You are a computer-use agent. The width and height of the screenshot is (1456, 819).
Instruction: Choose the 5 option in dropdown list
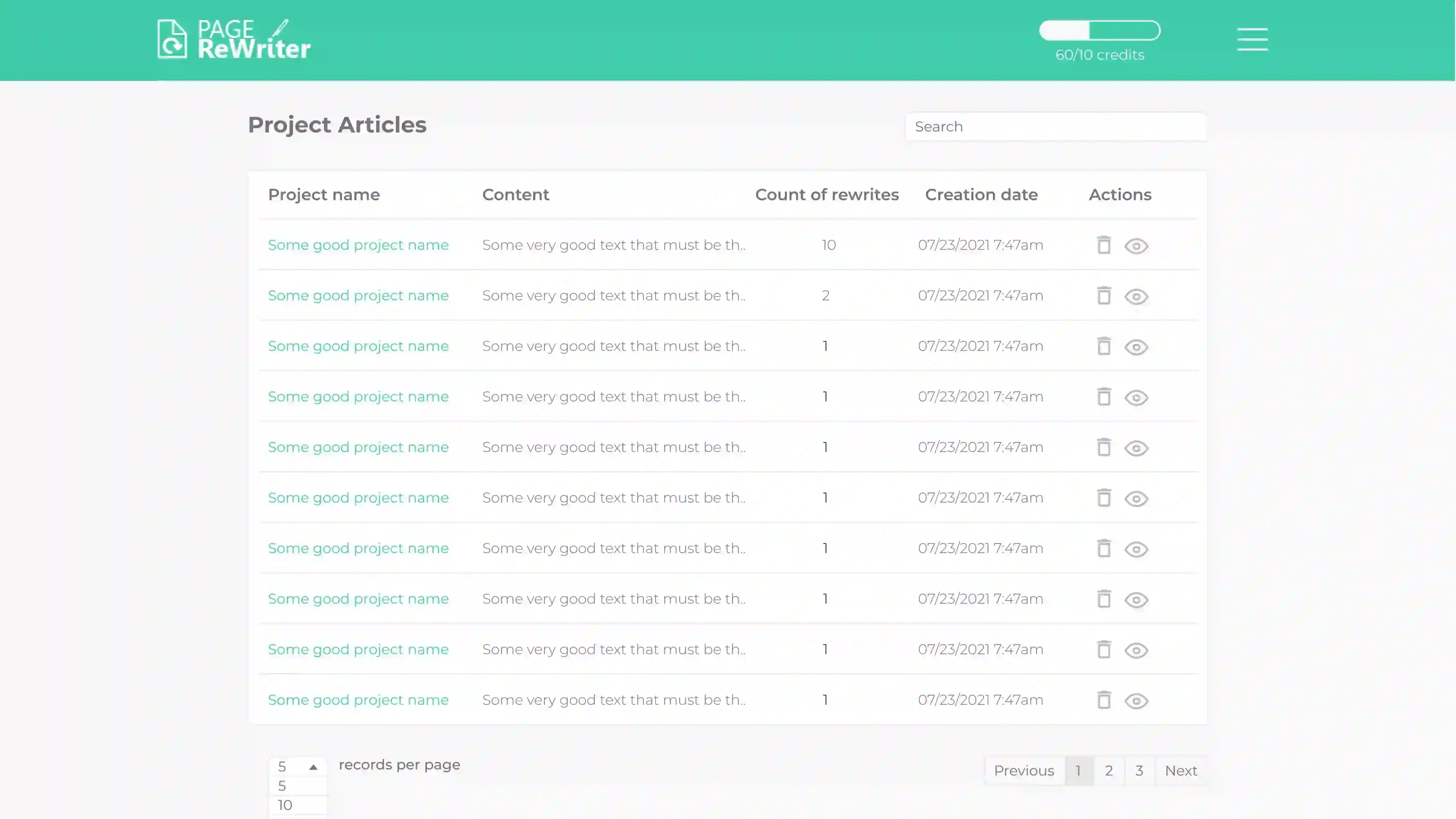point(282,786)
